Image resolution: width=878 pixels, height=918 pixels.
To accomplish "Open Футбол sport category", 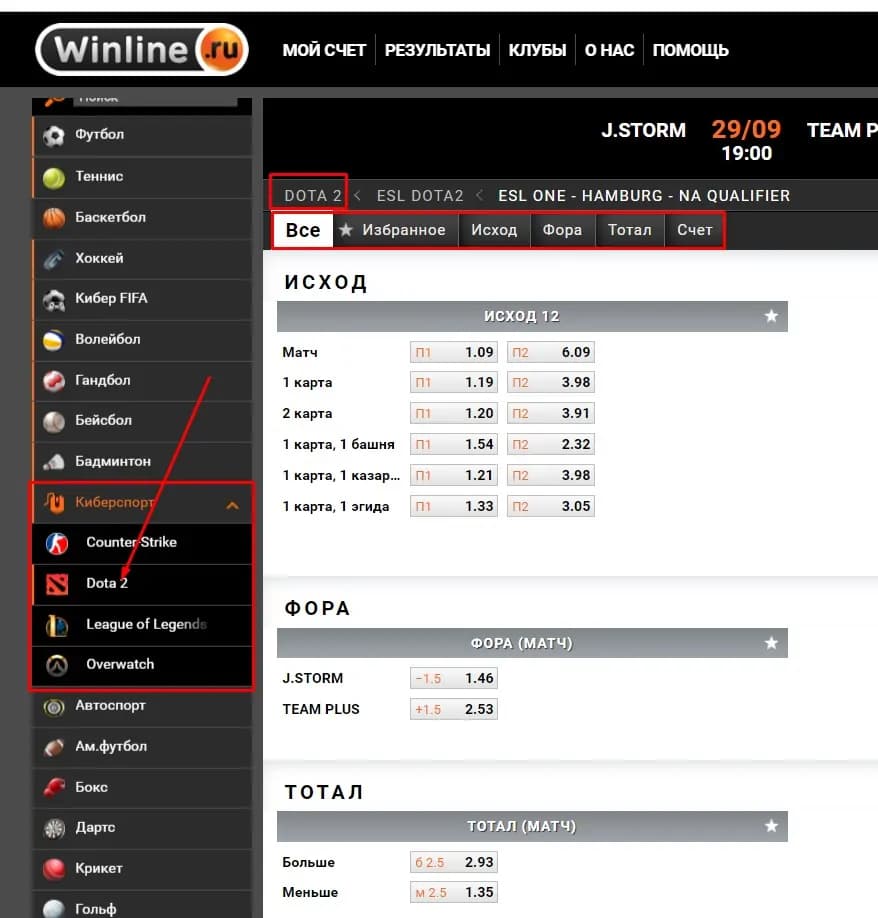I will [x=142, y=136].
